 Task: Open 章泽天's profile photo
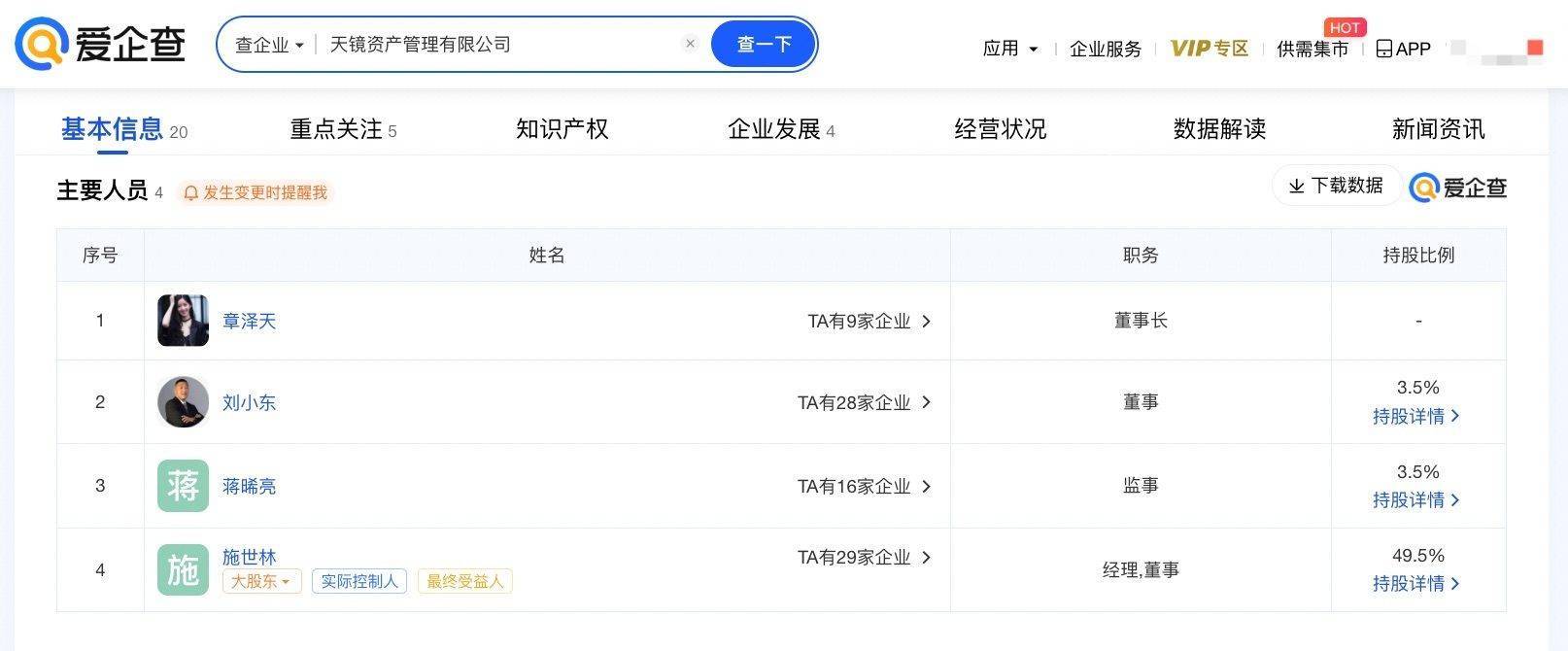point(183,321)
